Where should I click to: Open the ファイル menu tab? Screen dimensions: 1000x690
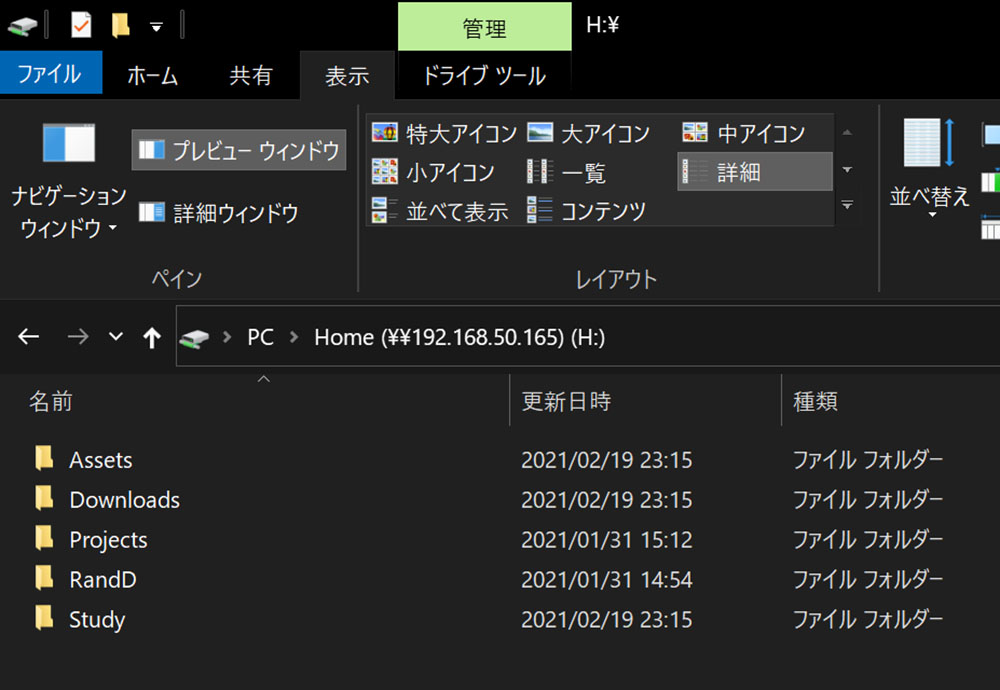pyautogui.click(x=50, y=73)
